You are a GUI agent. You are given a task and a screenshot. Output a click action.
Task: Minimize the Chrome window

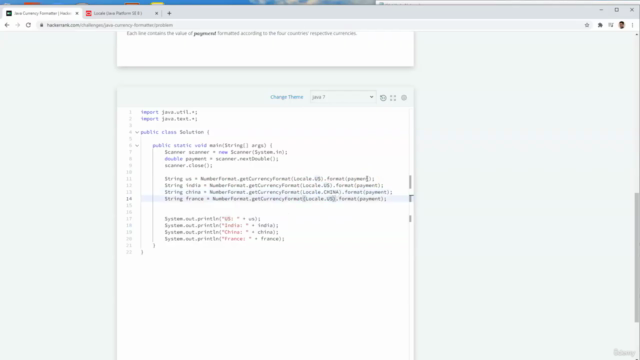click(x=601, y=10)
